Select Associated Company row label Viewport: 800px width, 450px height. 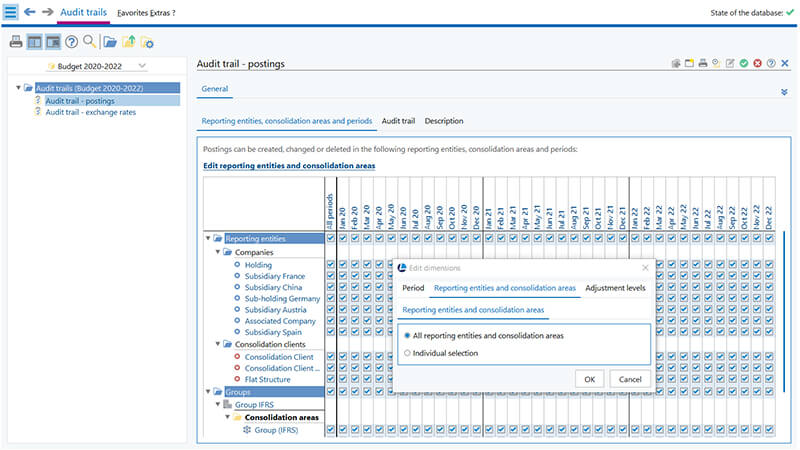[280, 321]
